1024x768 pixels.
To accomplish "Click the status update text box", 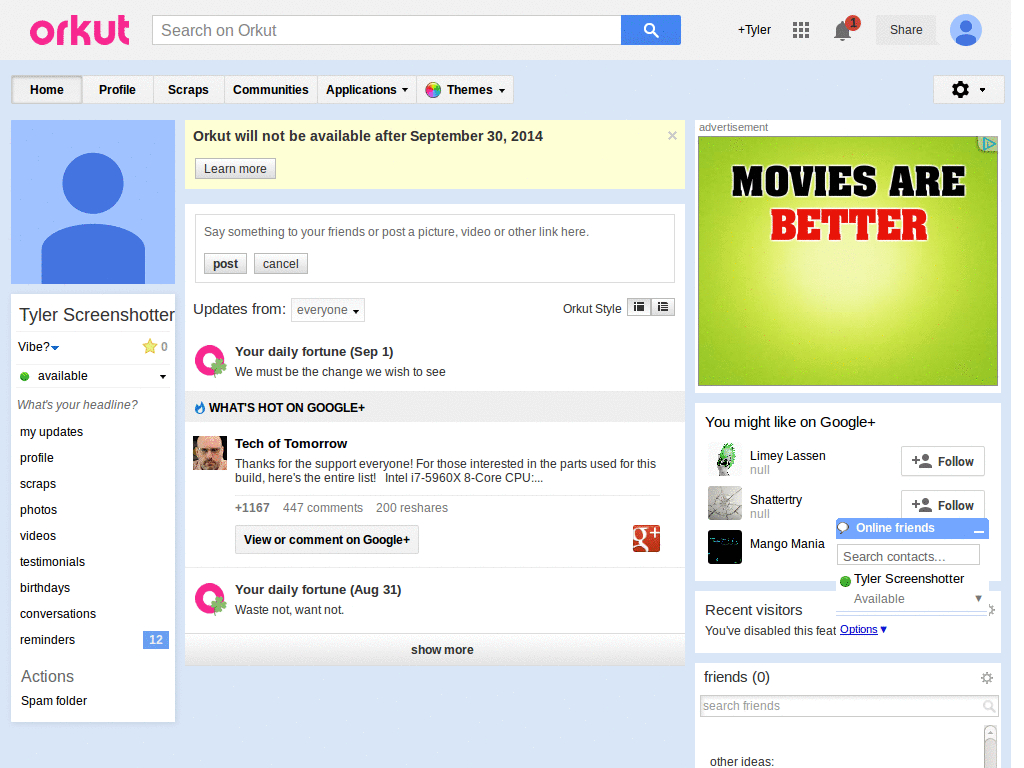I will click(x=434, y=232).
